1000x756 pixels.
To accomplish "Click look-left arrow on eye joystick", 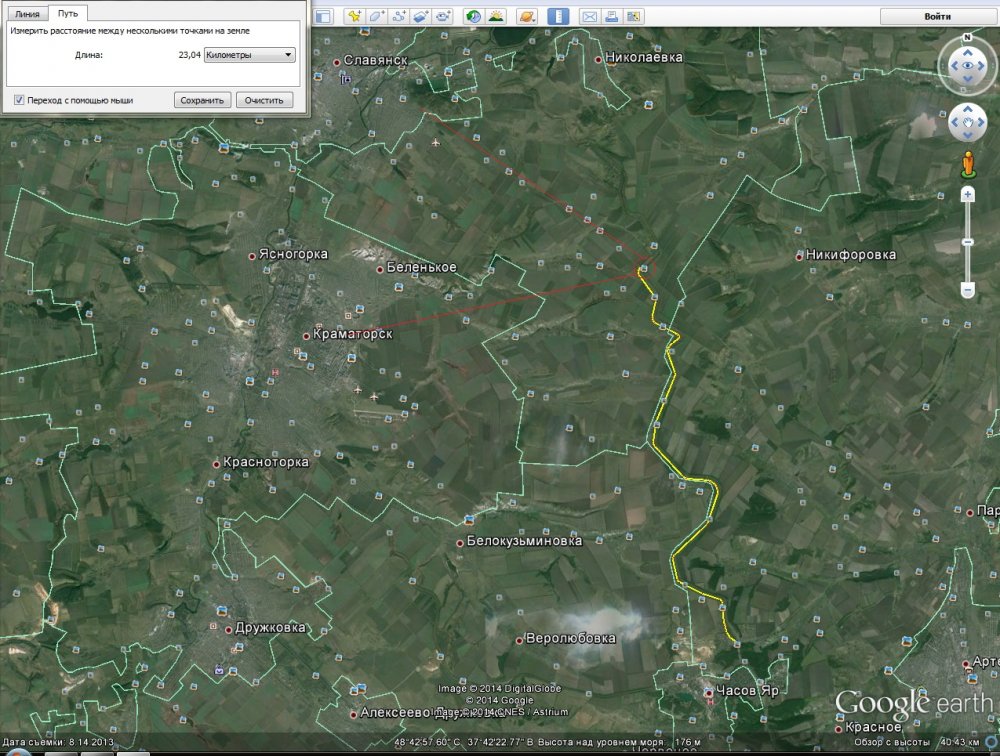I will 955,66.
